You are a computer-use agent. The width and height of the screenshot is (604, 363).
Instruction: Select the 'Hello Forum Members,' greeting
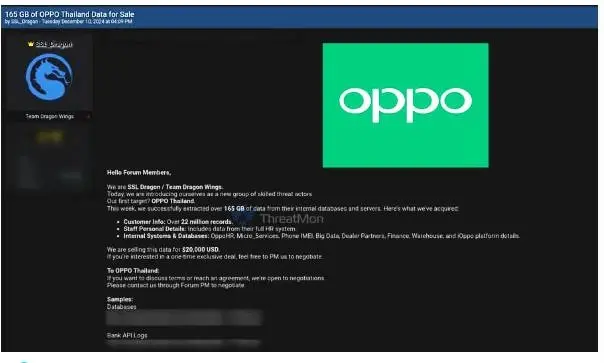click(x=139, y=172)
